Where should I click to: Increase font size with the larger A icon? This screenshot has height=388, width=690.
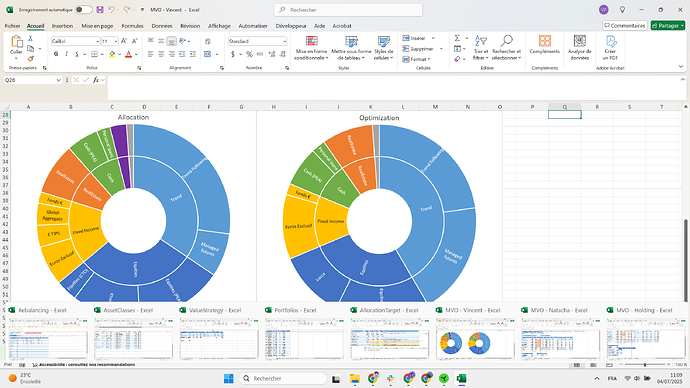[x=124, y=41]
